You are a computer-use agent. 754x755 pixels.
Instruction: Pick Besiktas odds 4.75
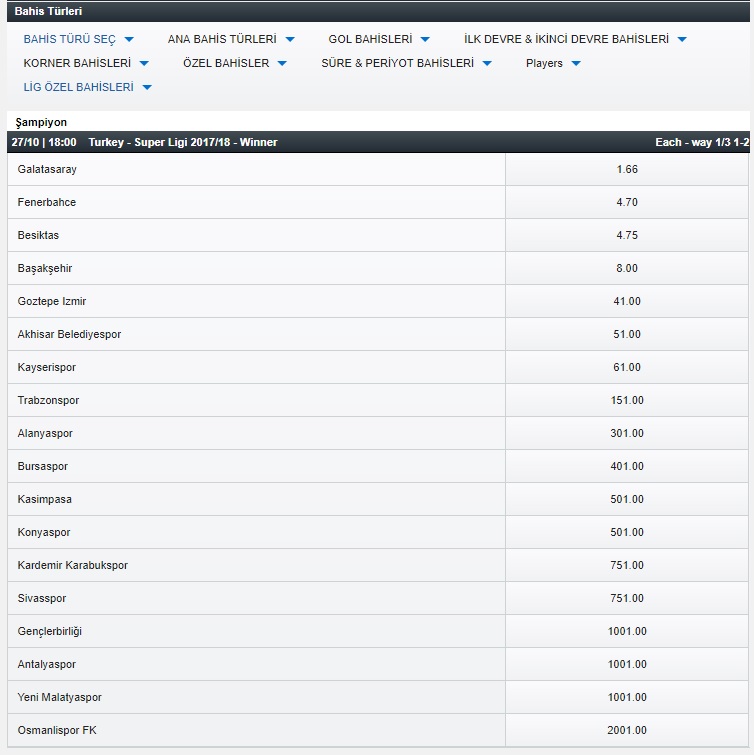pos(627,235)
